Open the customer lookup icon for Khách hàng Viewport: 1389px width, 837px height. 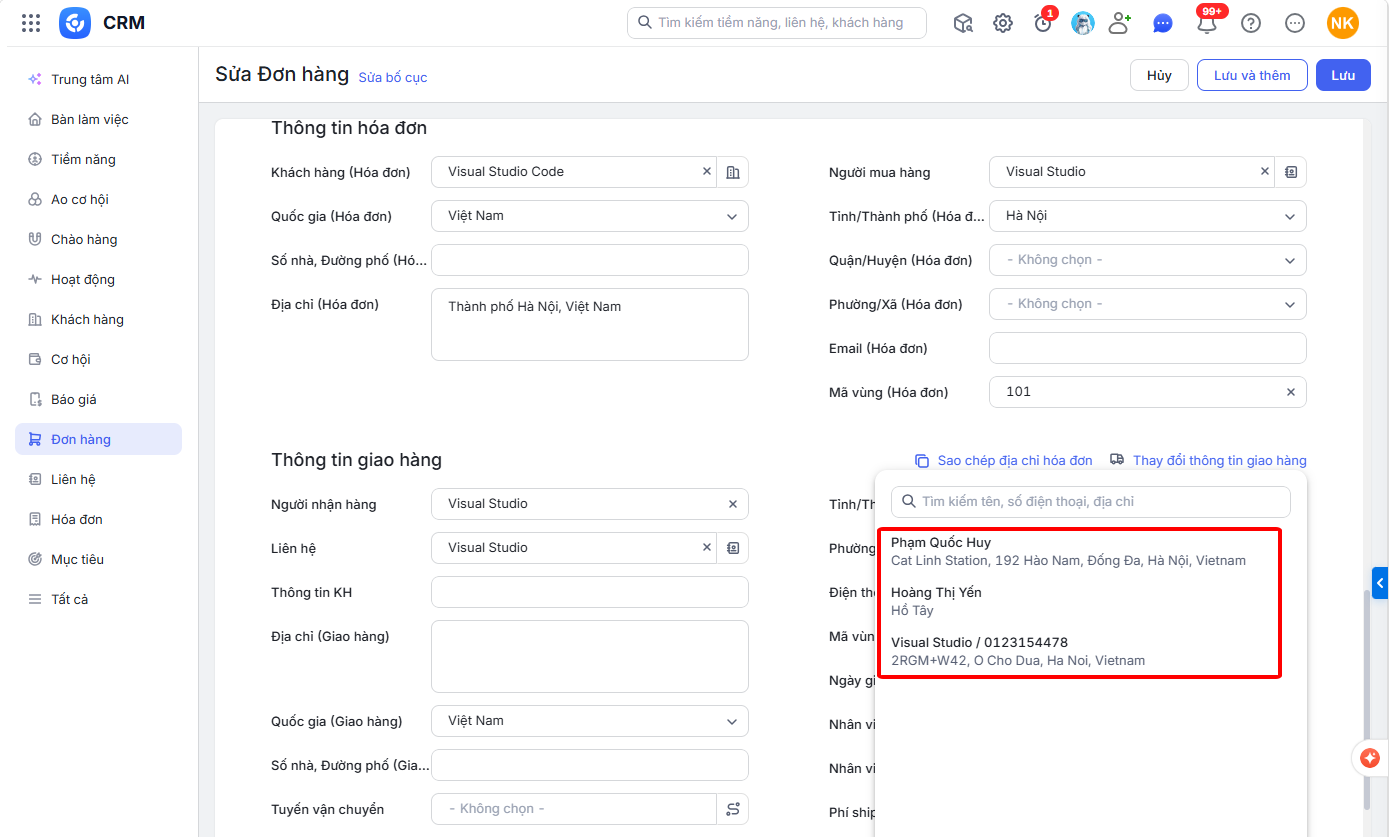pos(733,172)
